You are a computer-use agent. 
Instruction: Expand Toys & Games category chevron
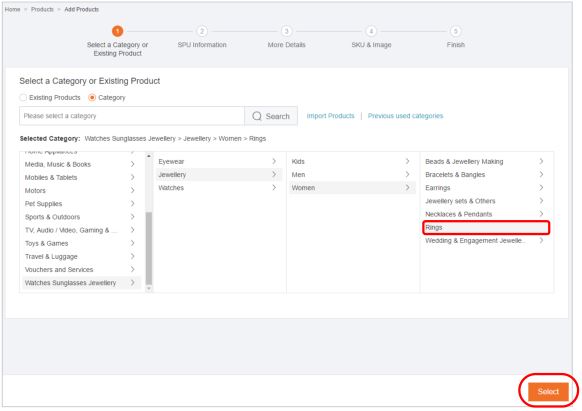[x=133, y=243]
